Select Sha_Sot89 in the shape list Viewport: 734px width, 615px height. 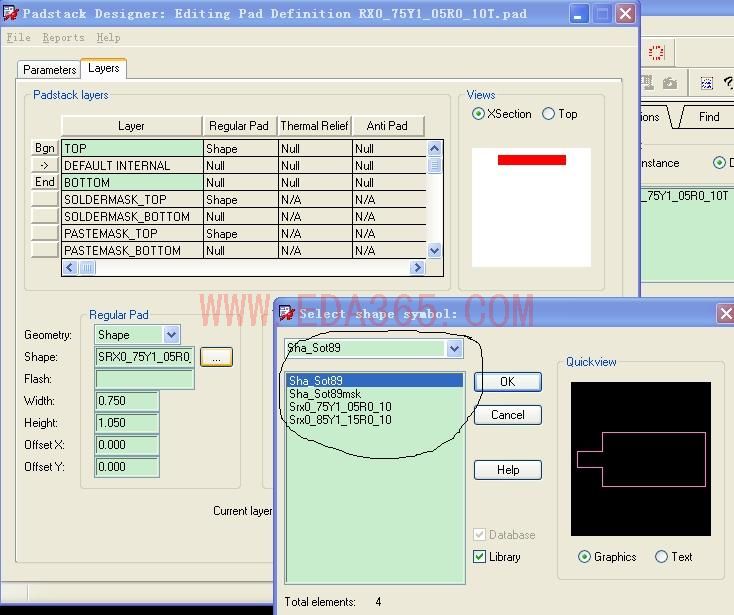tap(375, 381)
